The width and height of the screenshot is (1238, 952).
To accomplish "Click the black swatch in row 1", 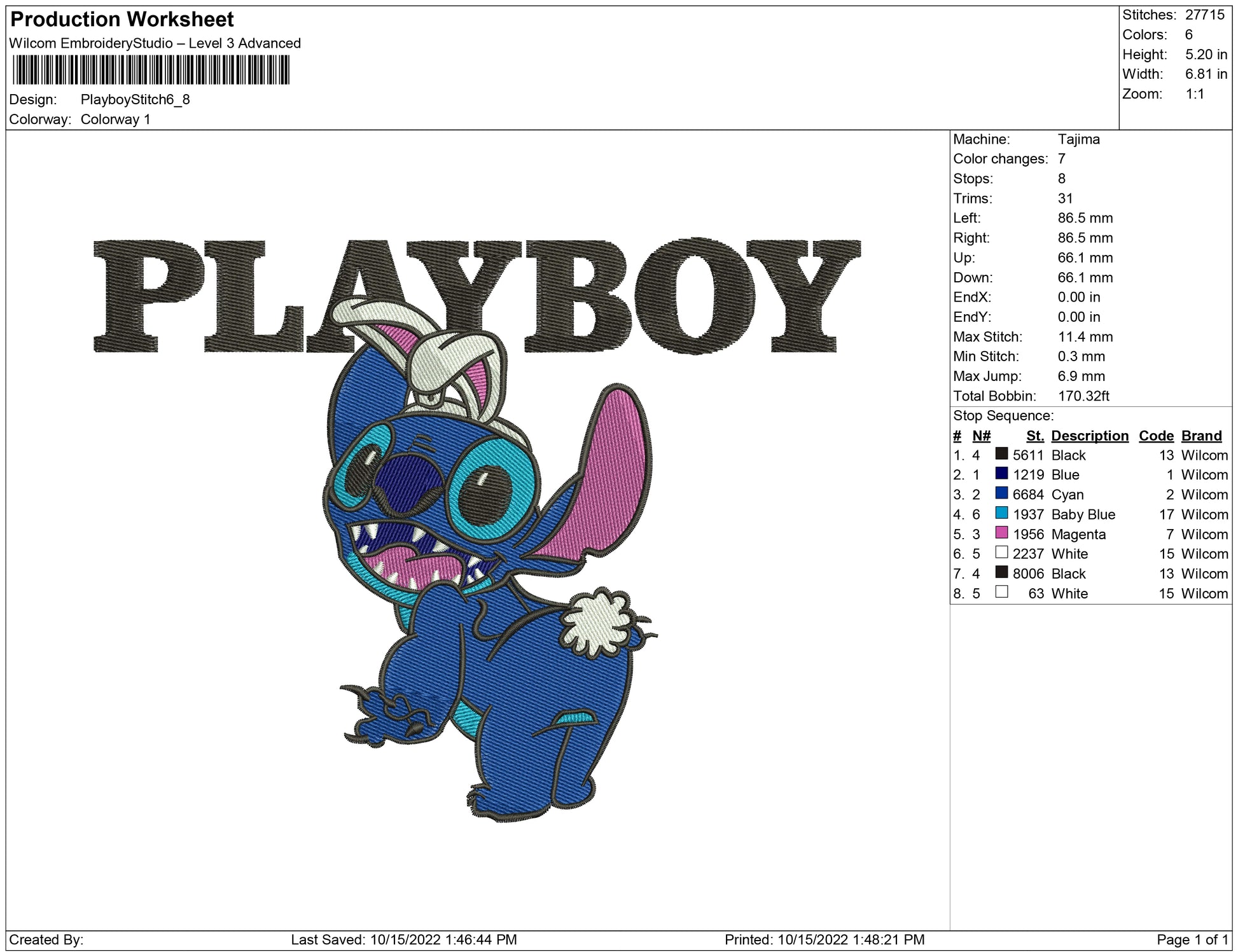I will tap(1001, 453).
